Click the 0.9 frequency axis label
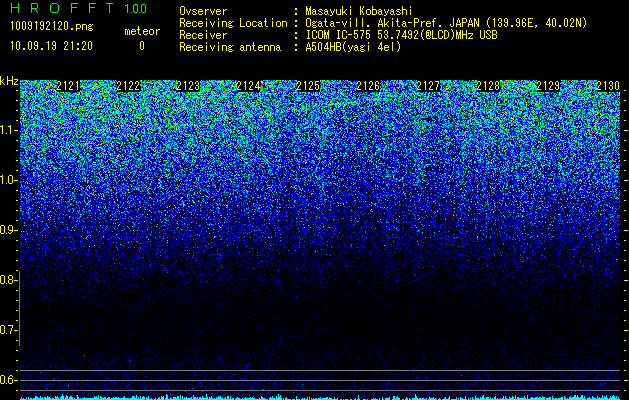The width and height of the screenshot is (629, 400). (x=8, y=230)
